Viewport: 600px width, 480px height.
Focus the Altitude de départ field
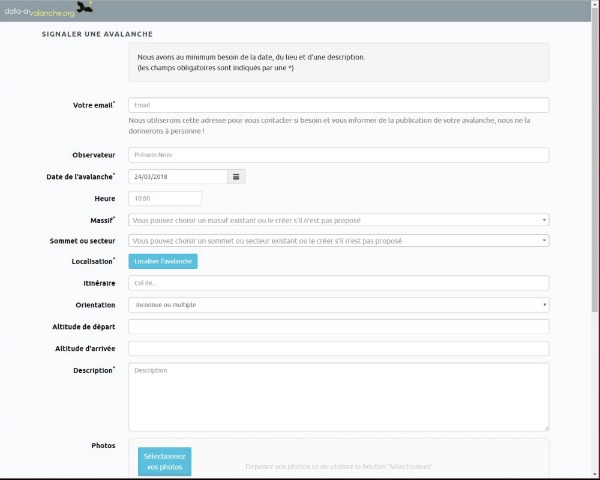(339, 327)
